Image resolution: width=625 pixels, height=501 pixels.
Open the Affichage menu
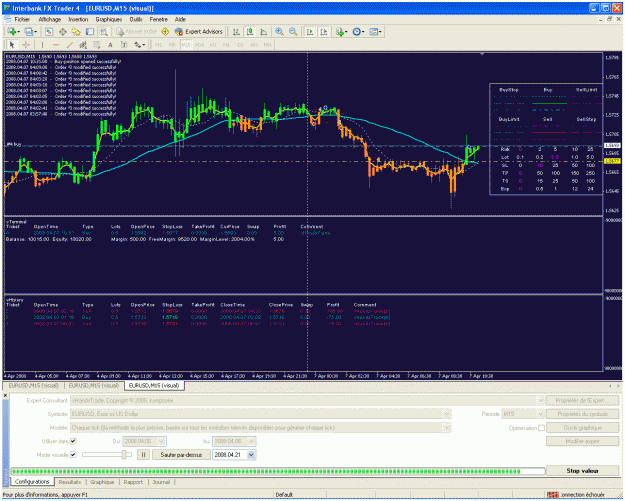(50, 19)
